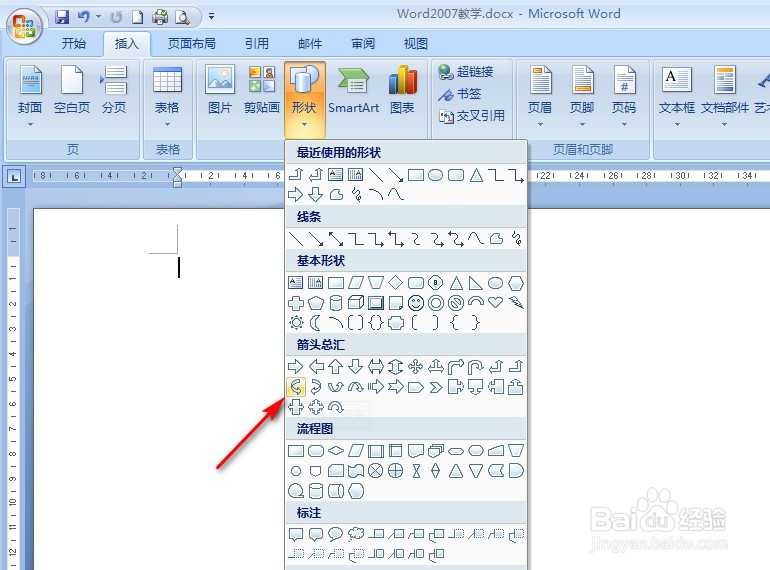Select the smiley face shape

point(415,303)
